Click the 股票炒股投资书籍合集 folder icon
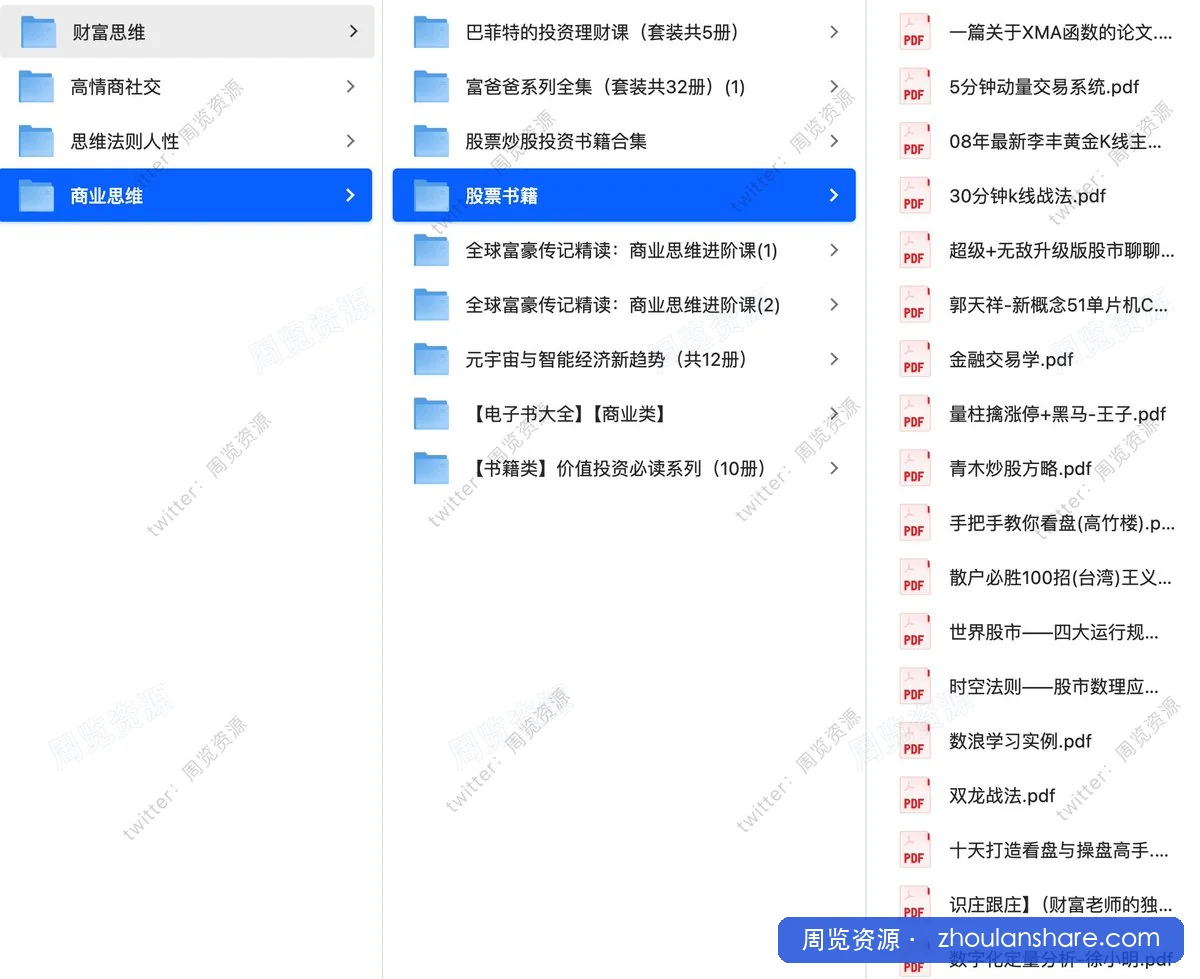This screenshot has width=1200, height=979. (x=431, y=141)
